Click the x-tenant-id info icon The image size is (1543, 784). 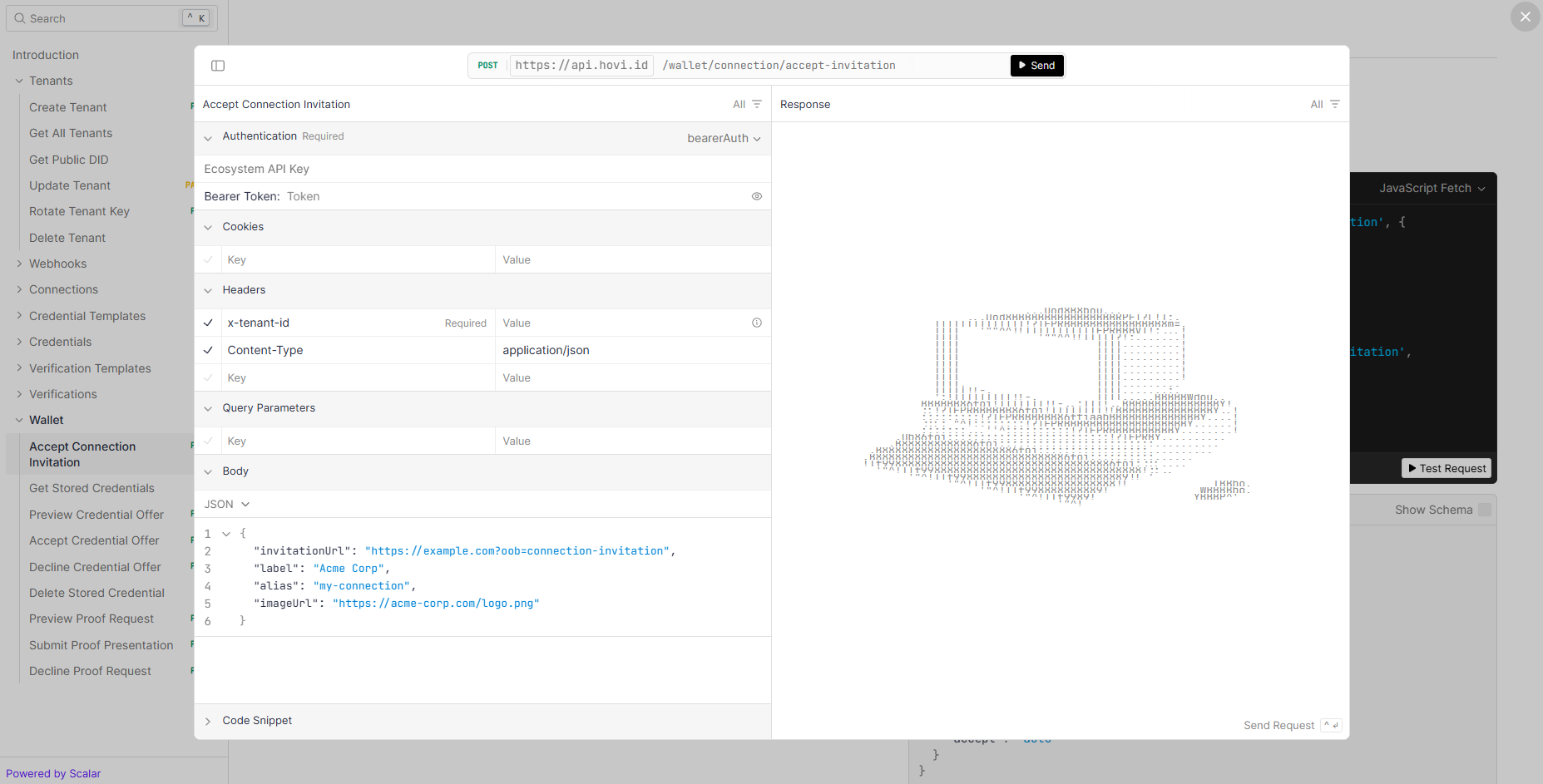(757, 323)
